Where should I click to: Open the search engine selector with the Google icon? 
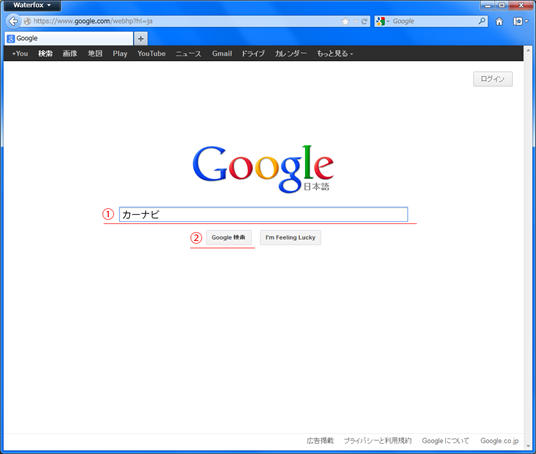[383, 22]
